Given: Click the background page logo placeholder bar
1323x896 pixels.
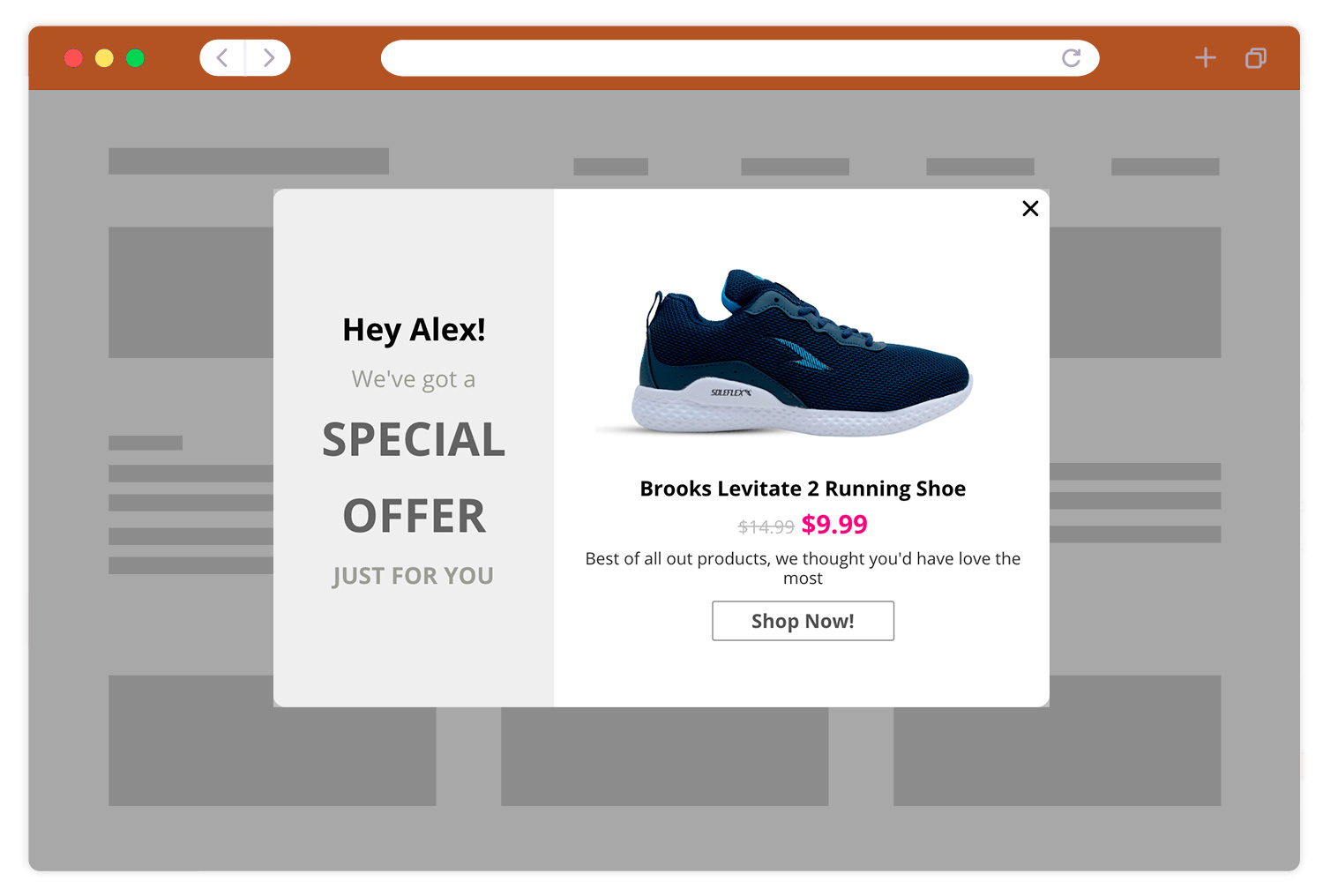Looking at the screenshot, I should (x=249, y=161).
